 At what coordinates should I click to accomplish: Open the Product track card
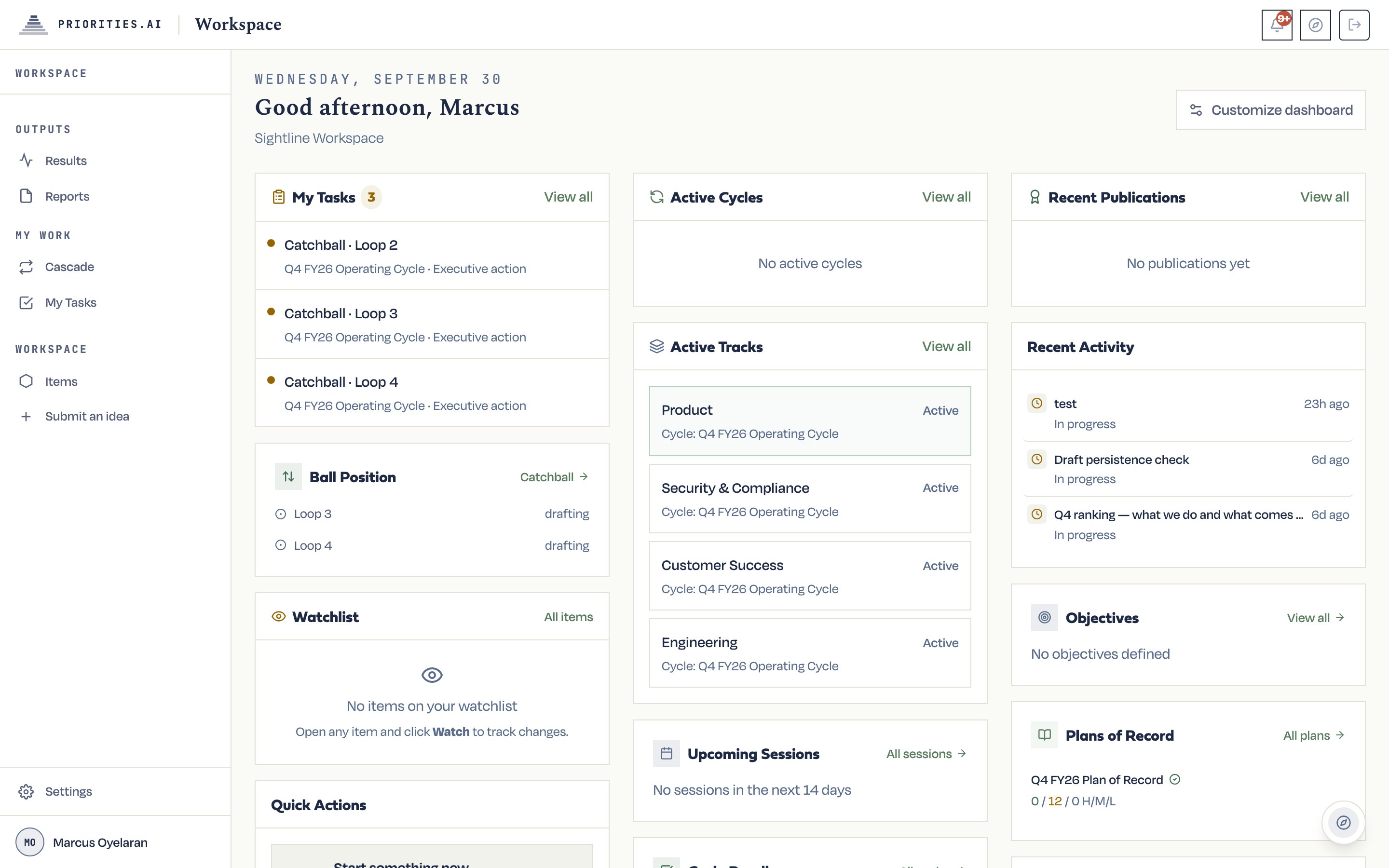[x=810, y=421]
